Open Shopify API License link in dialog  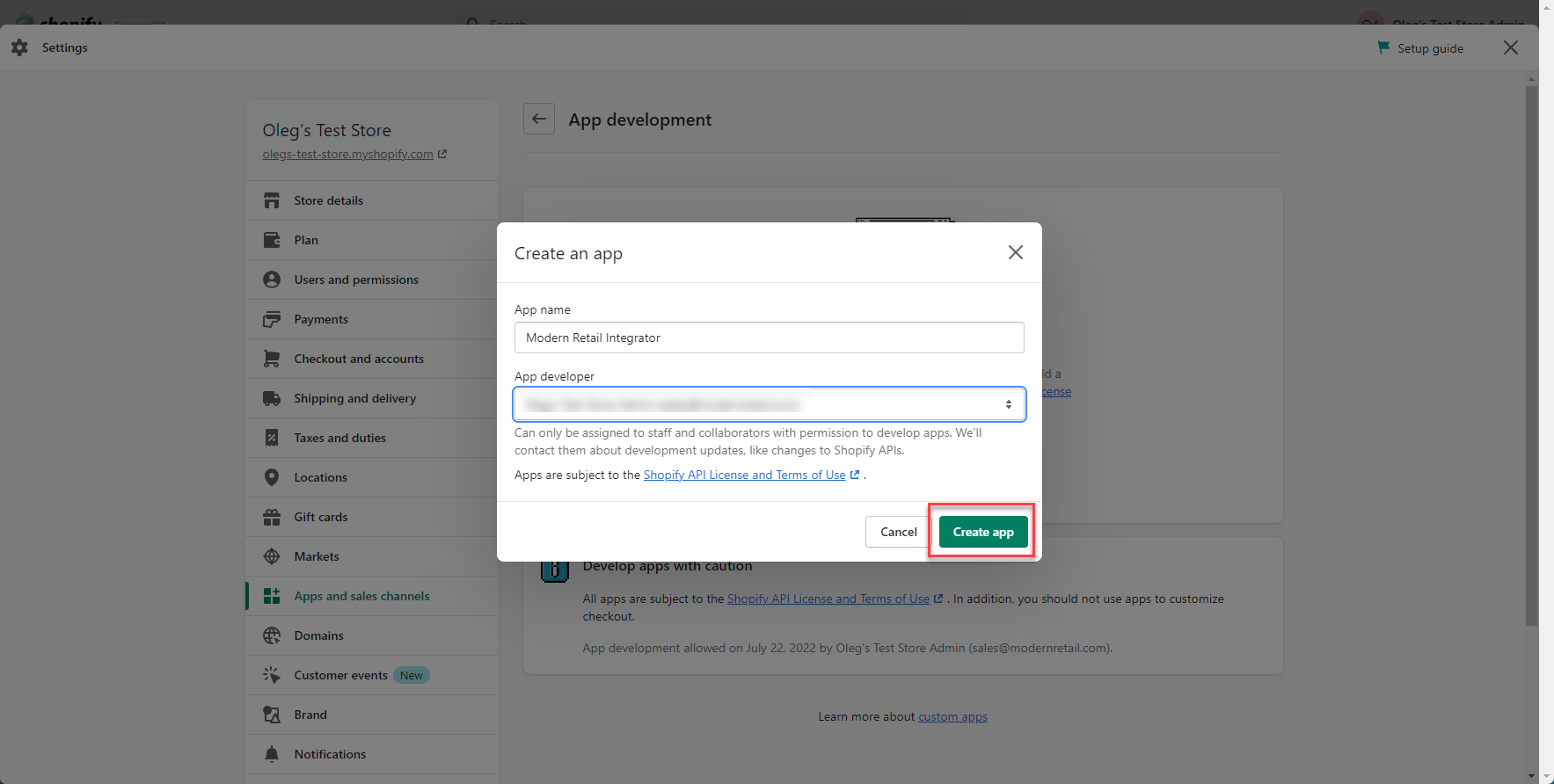point(744,475)
